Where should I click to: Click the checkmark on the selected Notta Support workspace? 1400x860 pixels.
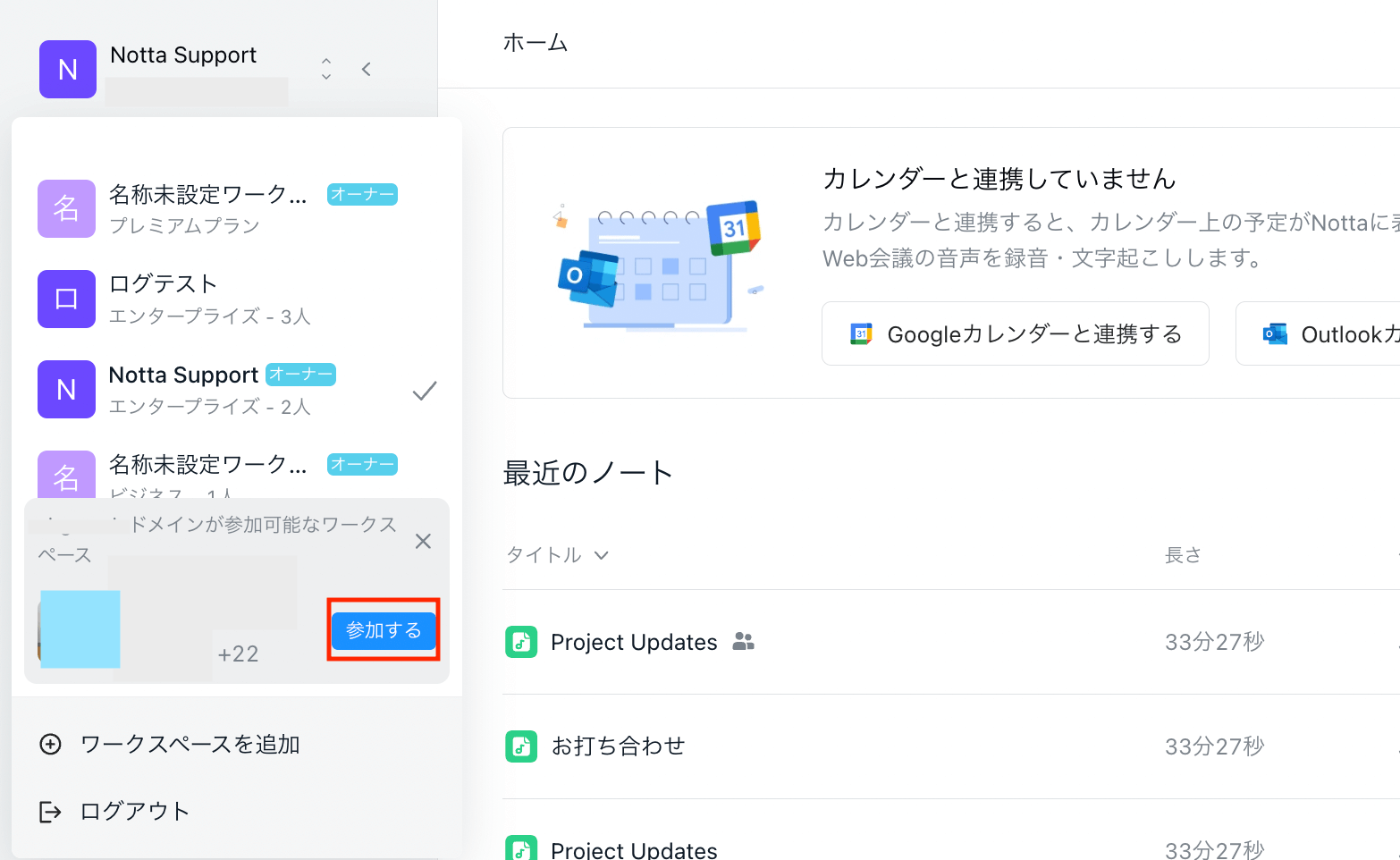[425, 390]
